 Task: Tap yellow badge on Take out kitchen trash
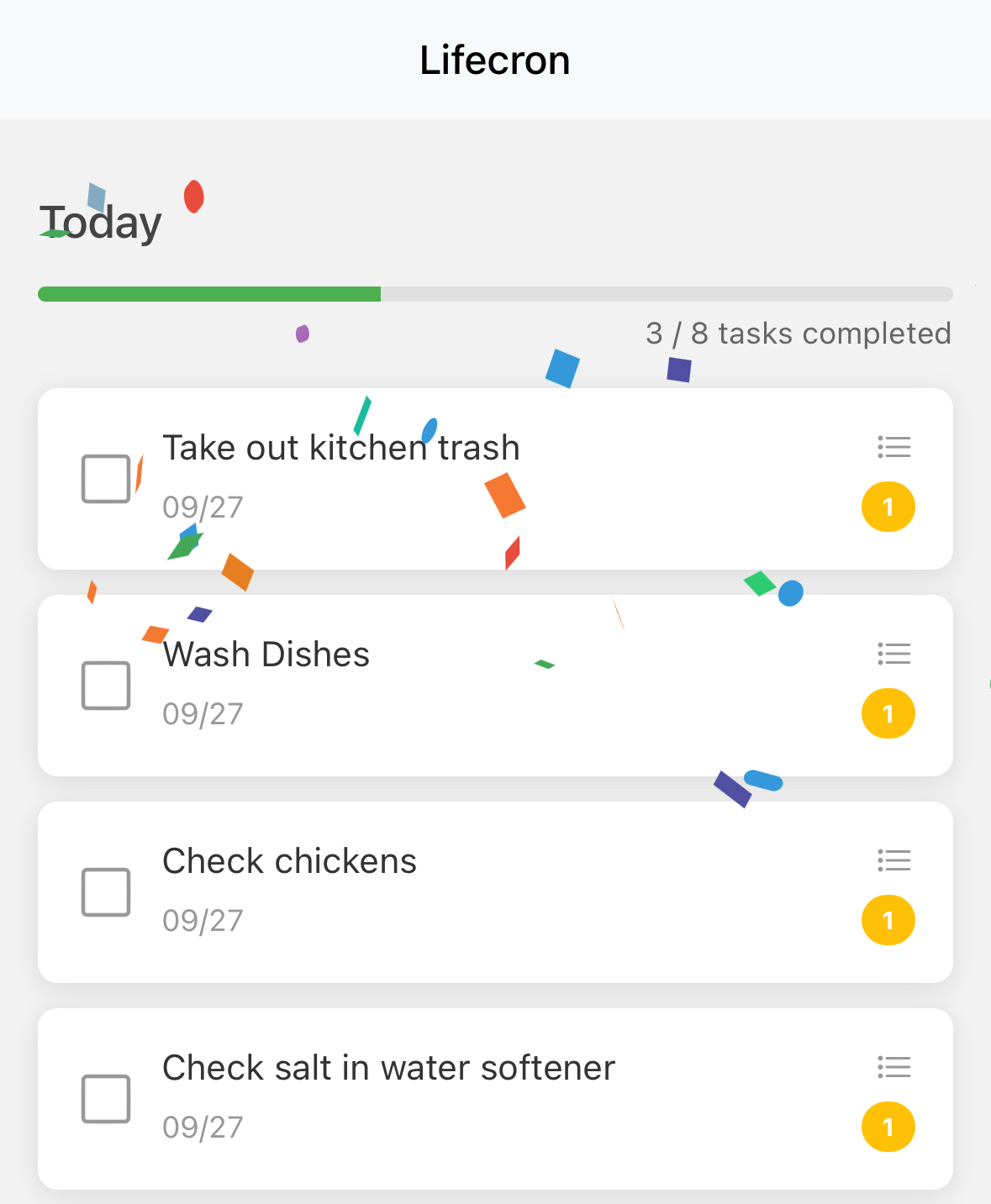tap(888, 507)
